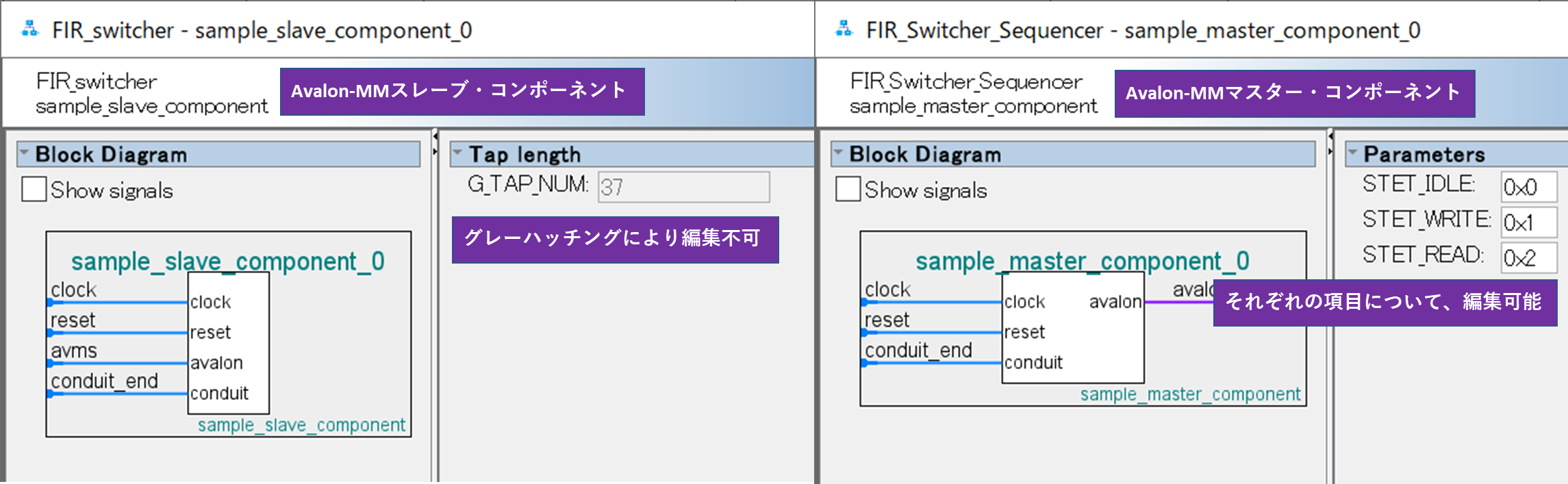The image size is (1568, 484).
Task: Click the splitter handle beside slave Block Diagram
Action: [x=435, y=144]
